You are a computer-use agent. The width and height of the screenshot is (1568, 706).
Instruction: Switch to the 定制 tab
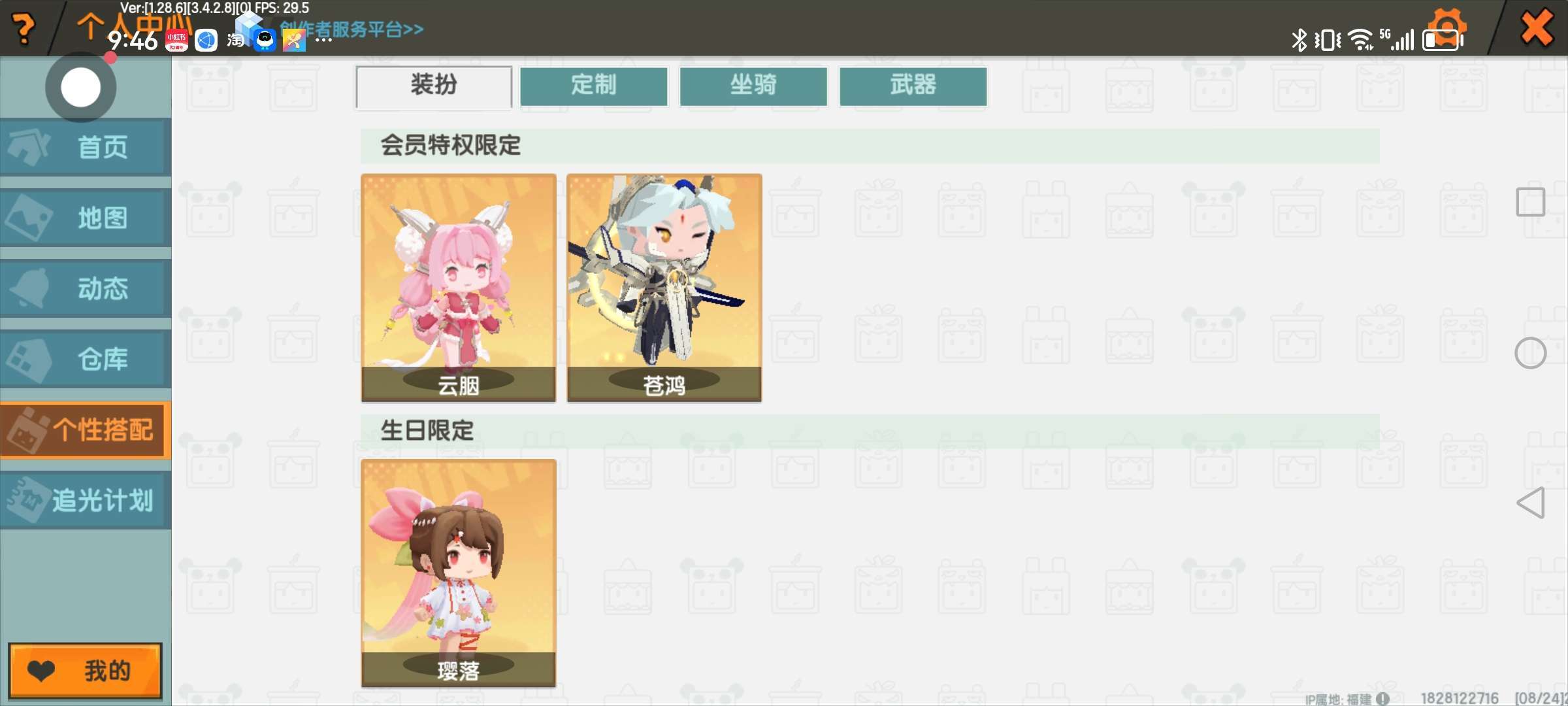(x=594, y=86)
